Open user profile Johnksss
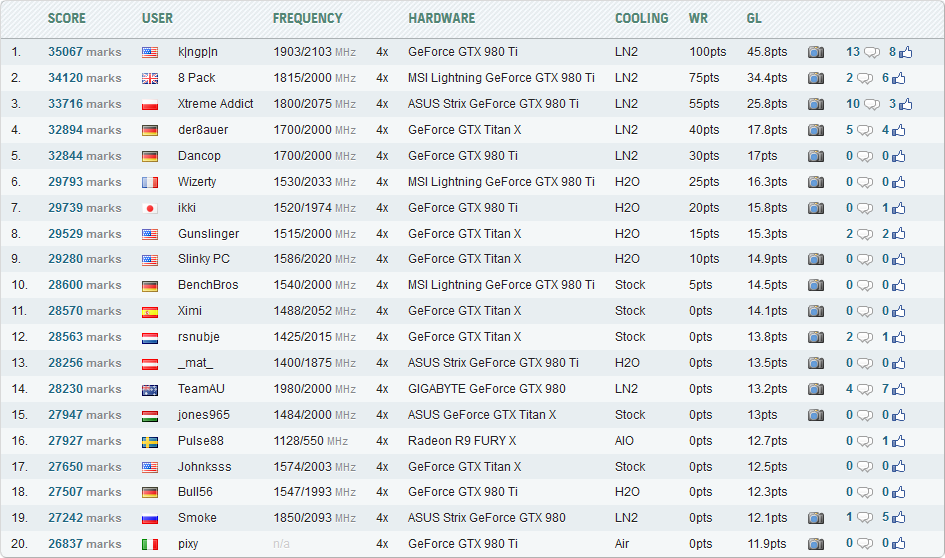The height and width of the screenshot is (558, 945). [204, 466]
